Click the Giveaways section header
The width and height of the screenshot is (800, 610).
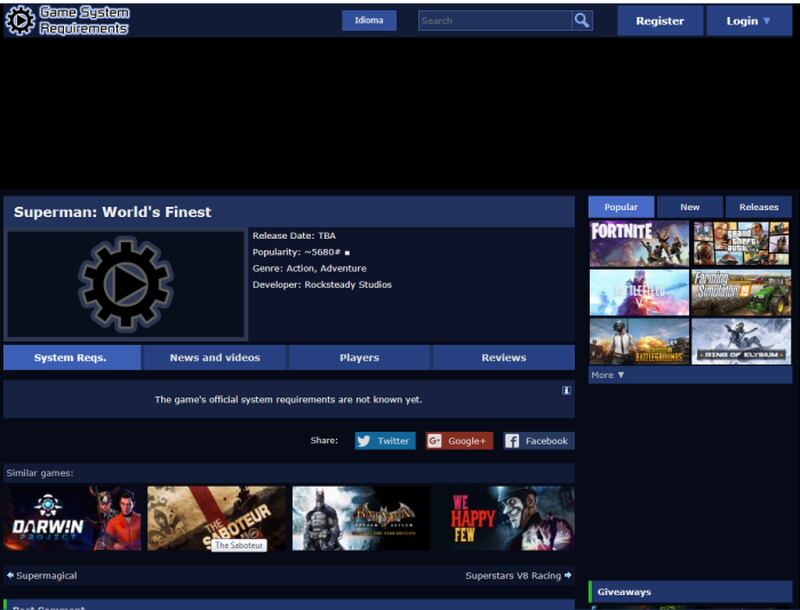[x=690, y=592]
